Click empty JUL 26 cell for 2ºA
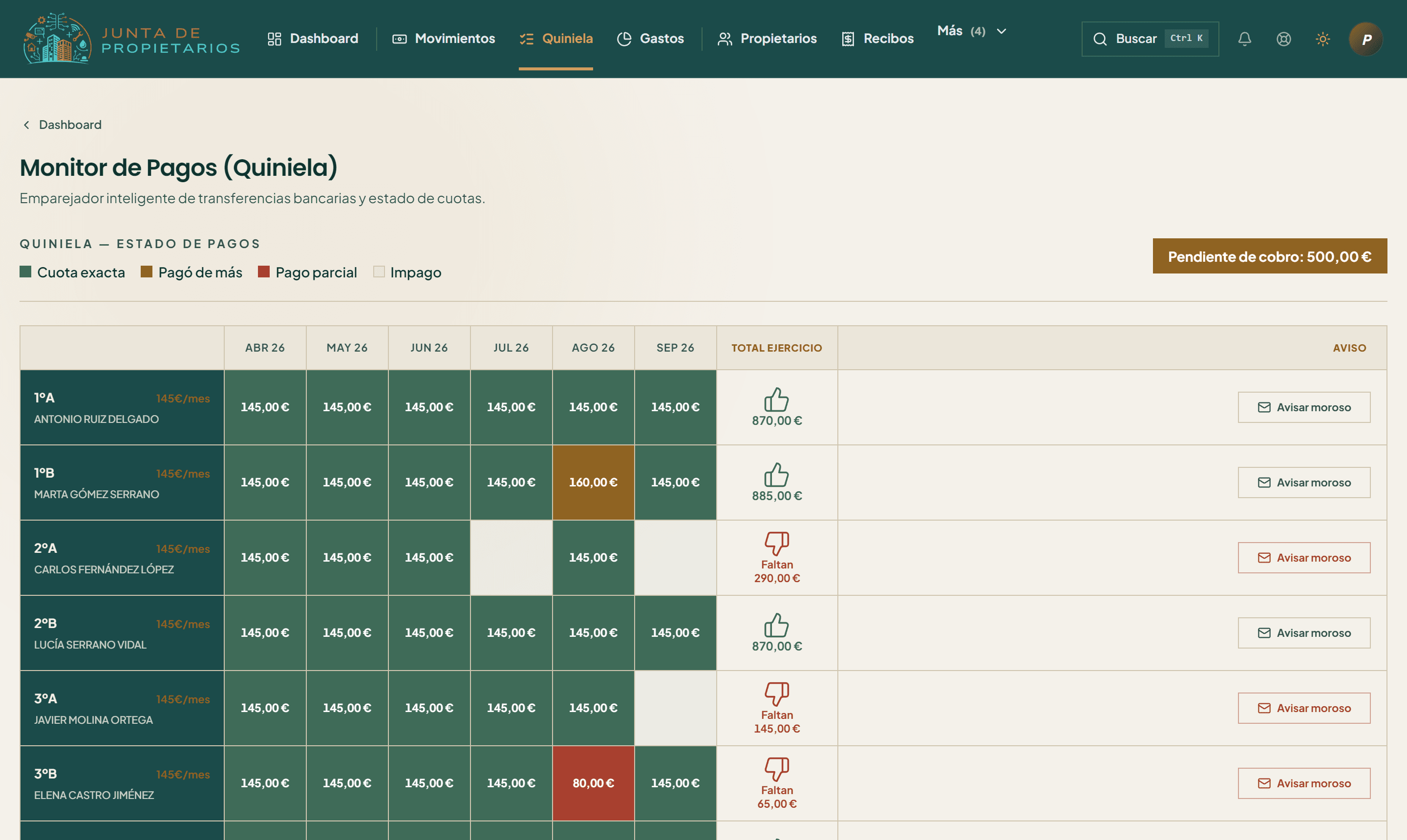This screenshot has height=840, width=1407. [x=512, y=558]
